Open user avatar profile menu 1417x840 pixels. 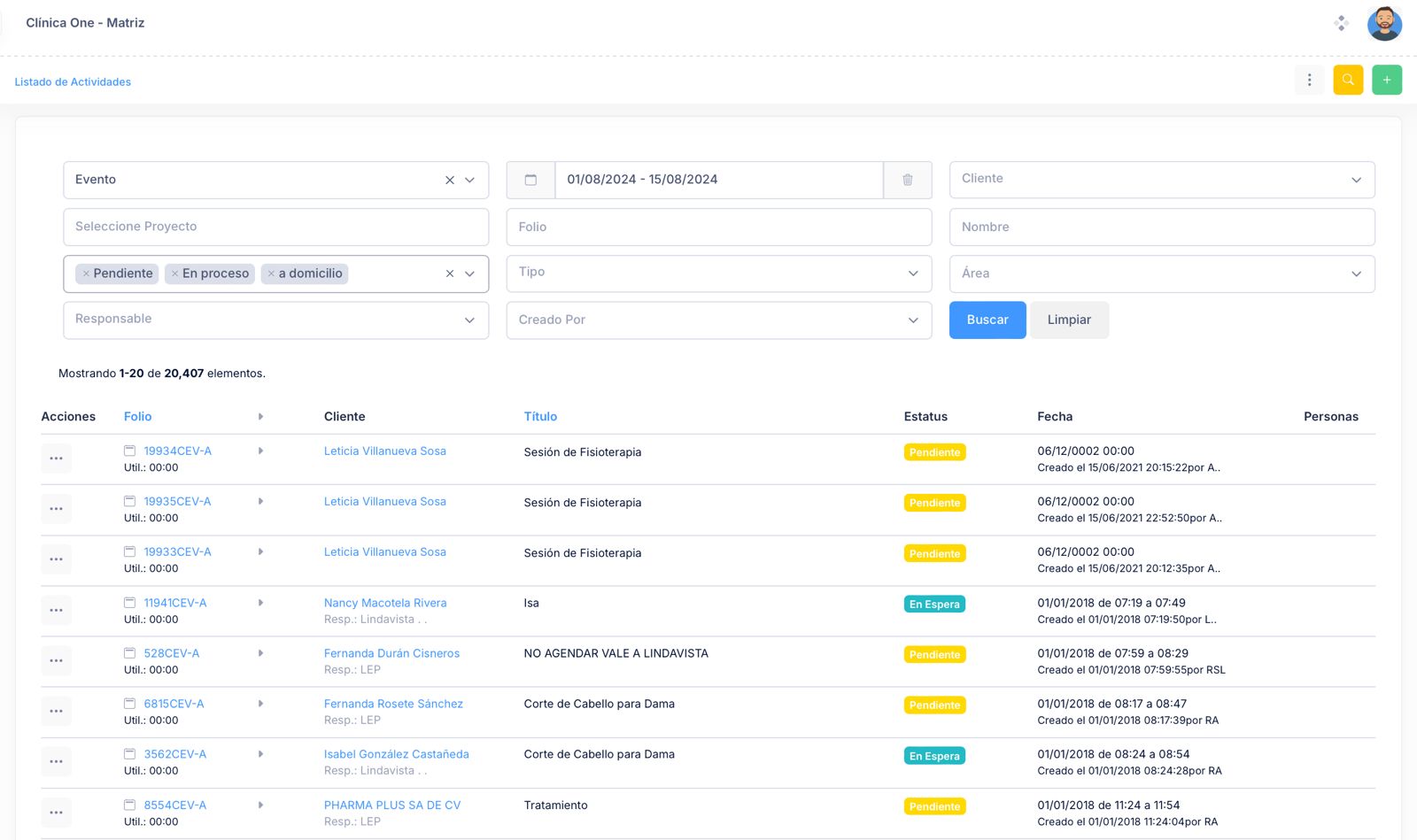point(1383,24)
